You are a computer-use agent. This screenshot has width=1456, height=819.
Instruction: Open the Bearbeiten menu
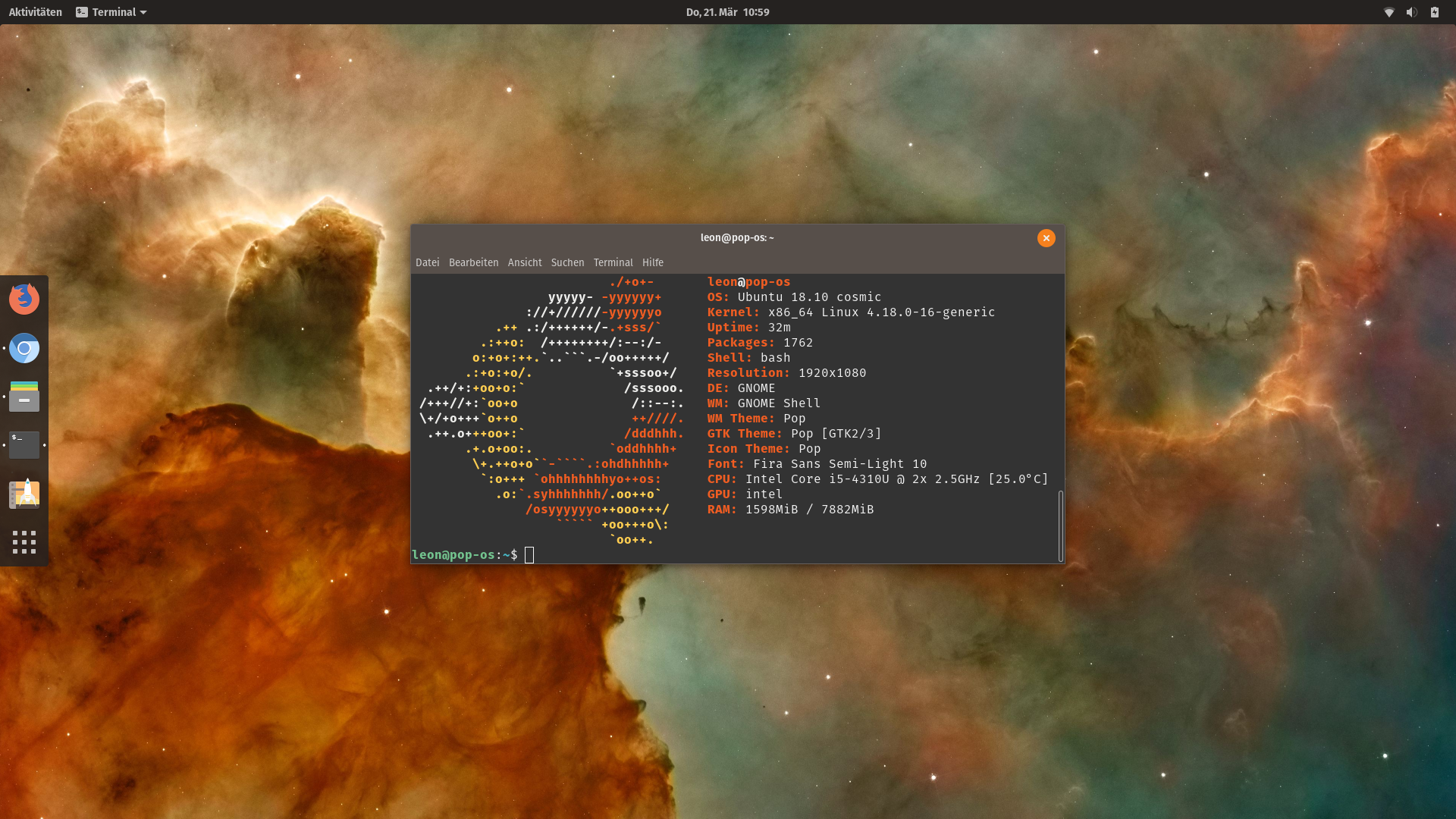(x=473, y=262)
